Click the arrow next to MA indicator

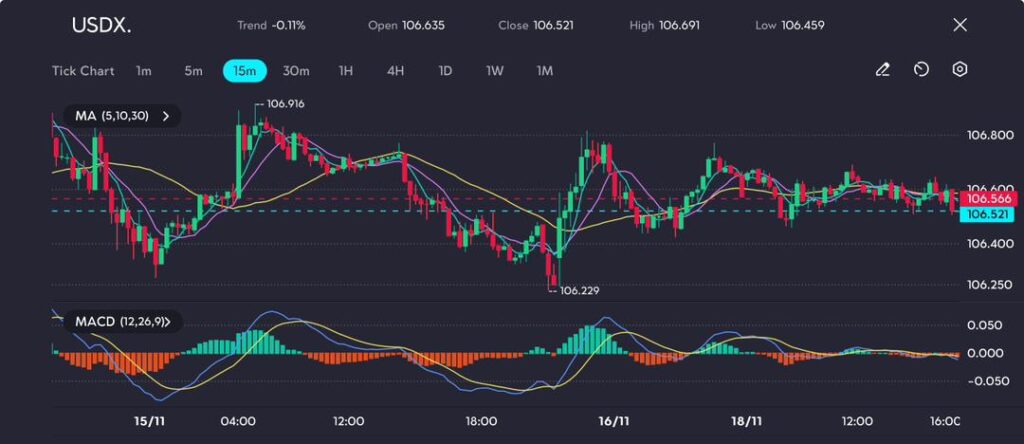[166, 116]
